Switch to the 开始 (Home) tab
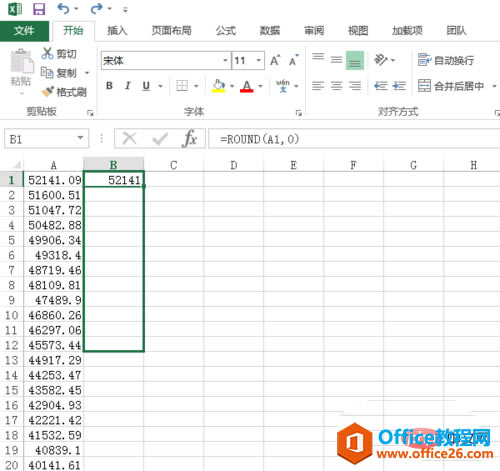This screenshot has height=471, width=500. [73, 31]
